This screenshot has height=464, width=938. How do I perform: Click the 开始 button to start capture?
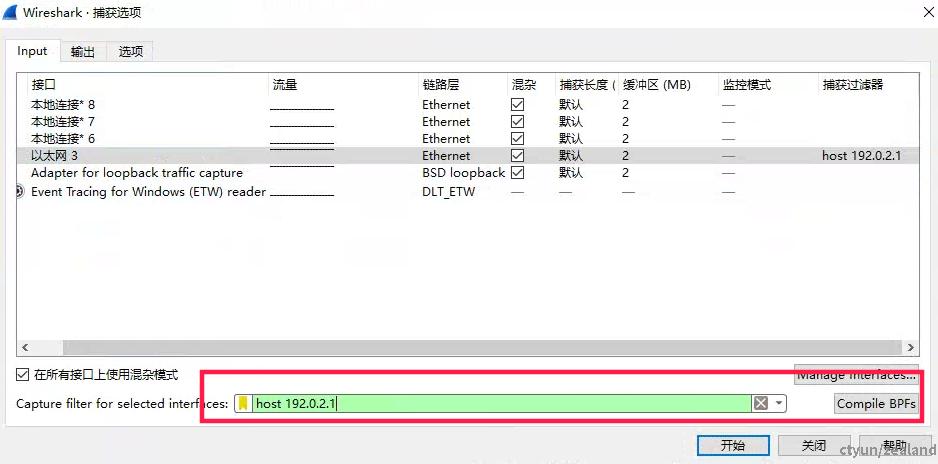tap(733, 445)
